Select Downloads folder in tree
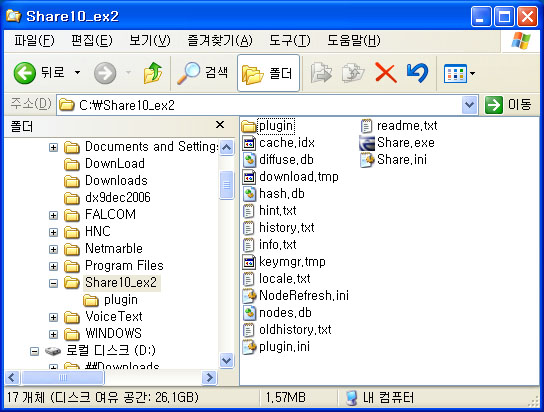The height and width of the screenshot is (412, 544). 106,181
